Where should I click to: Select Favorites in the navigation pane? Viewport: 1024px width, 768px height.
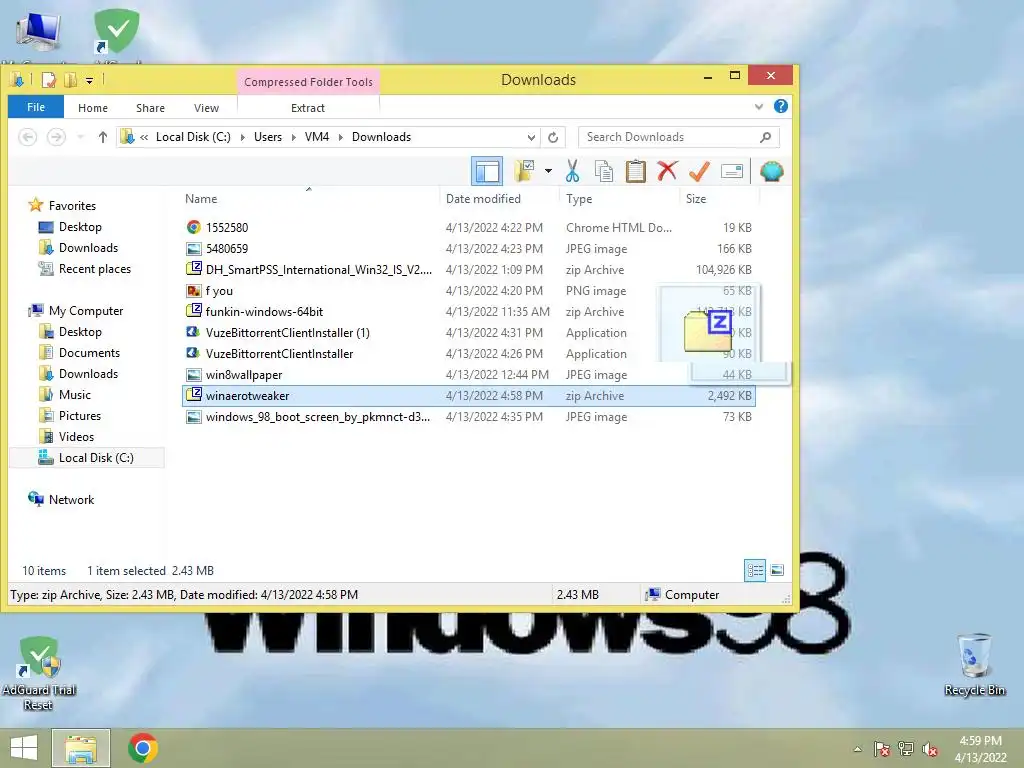click(72, 206)
